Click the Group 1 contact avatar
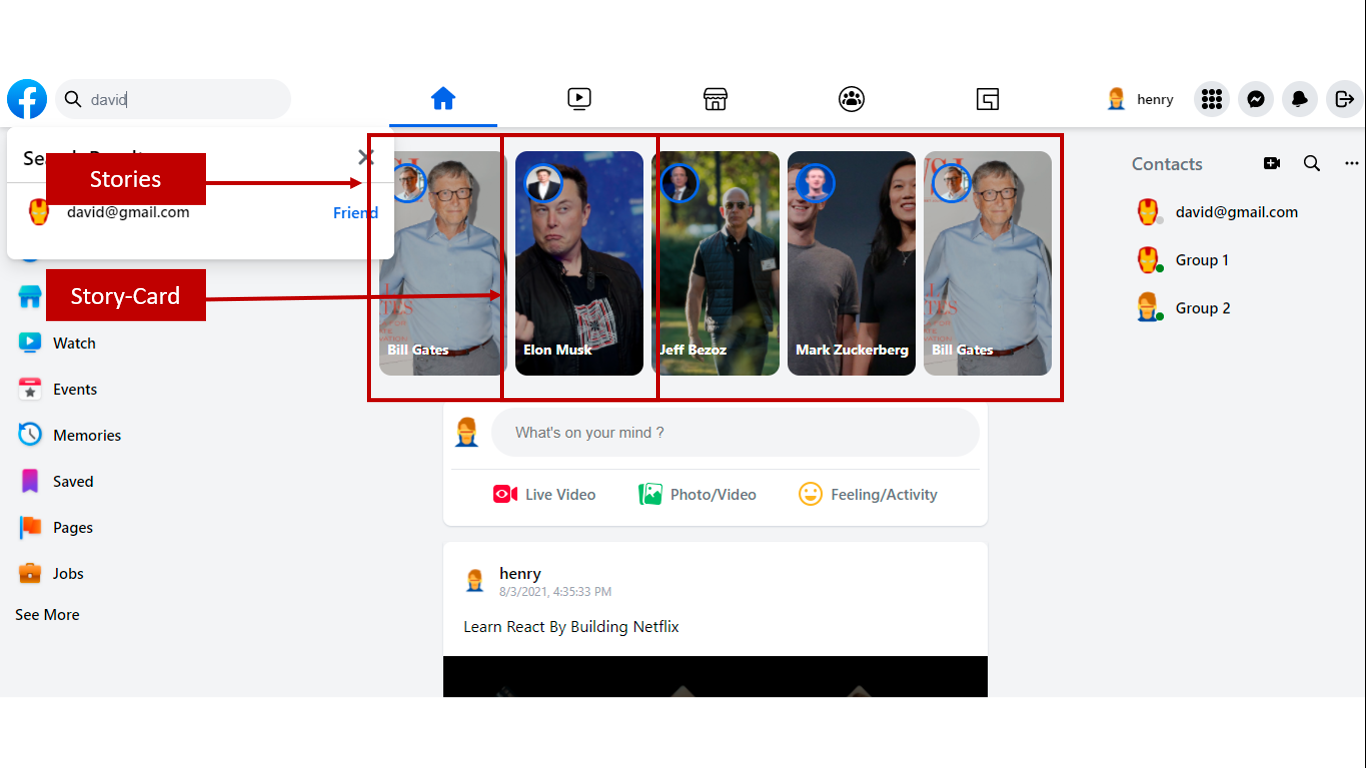This screenshot has width=1366, height=768. click(1148, 260)
